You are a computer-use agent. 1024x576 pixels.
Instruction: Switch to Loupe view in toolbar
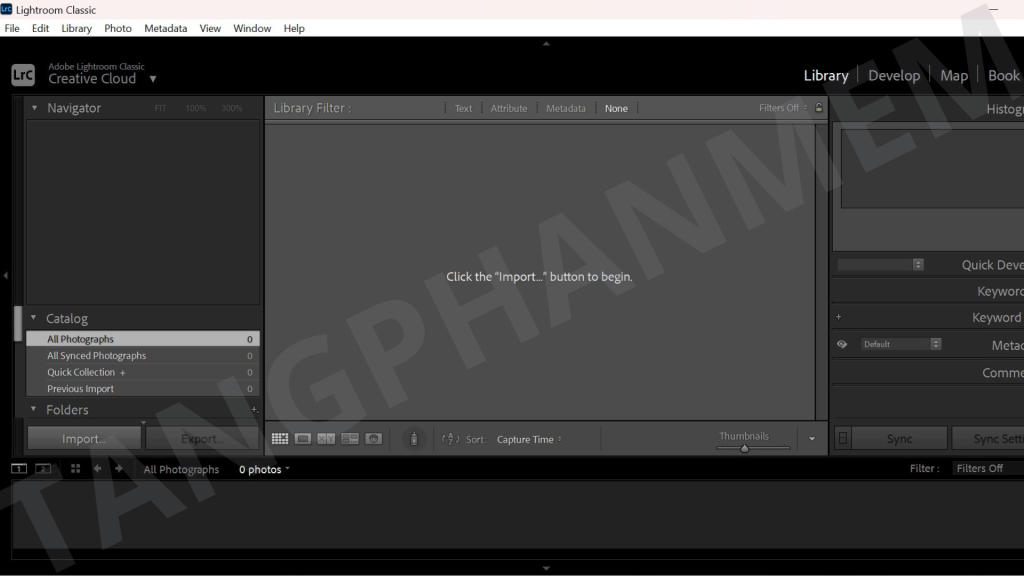coord(303,439)
